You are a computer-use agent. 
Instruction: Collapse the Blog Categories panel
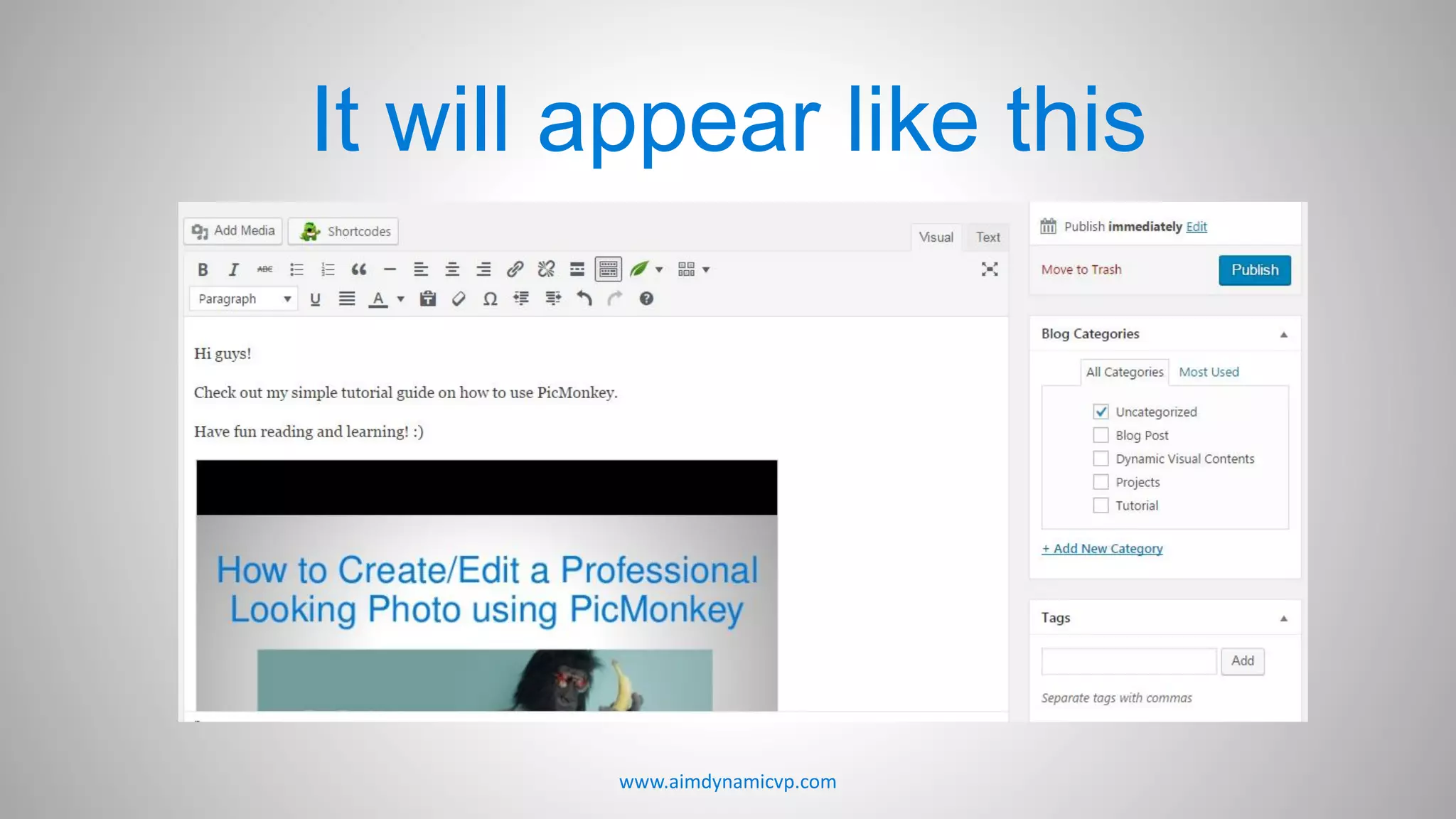[1283, 334]
